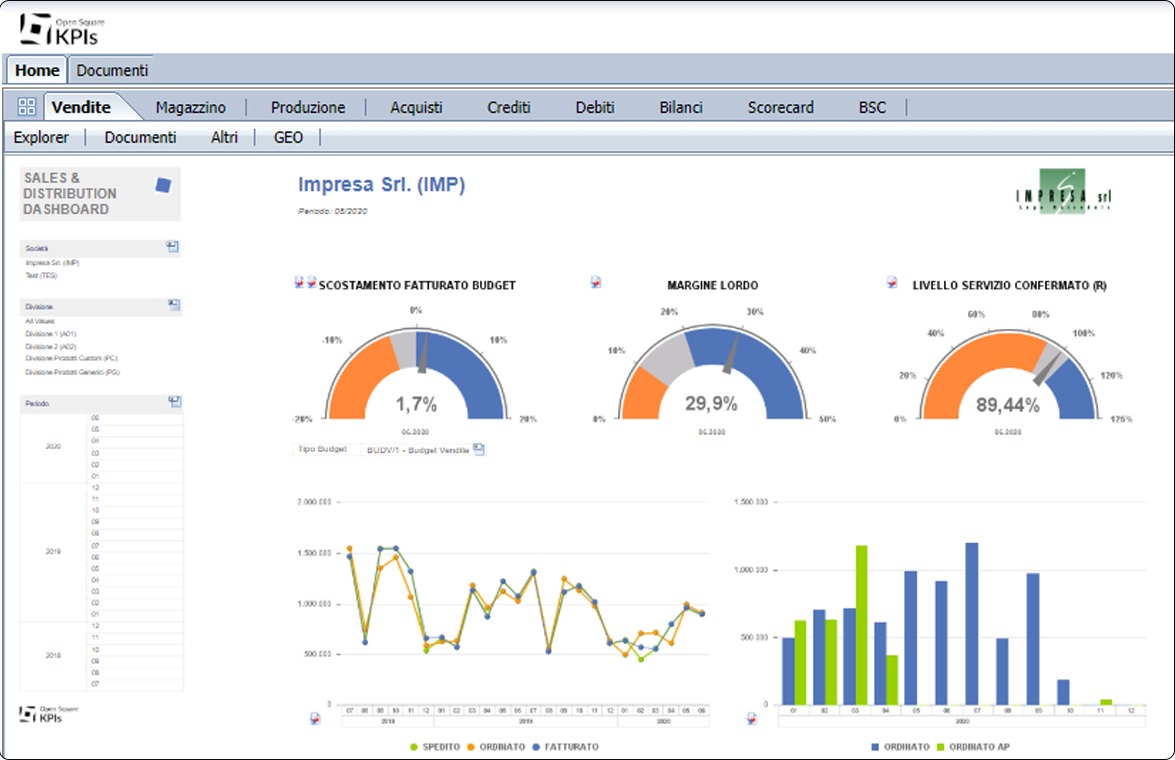The width and height of the screenshot is (1175, 760).
Task: Open the Scorecard tab
Action: (780, 107)
